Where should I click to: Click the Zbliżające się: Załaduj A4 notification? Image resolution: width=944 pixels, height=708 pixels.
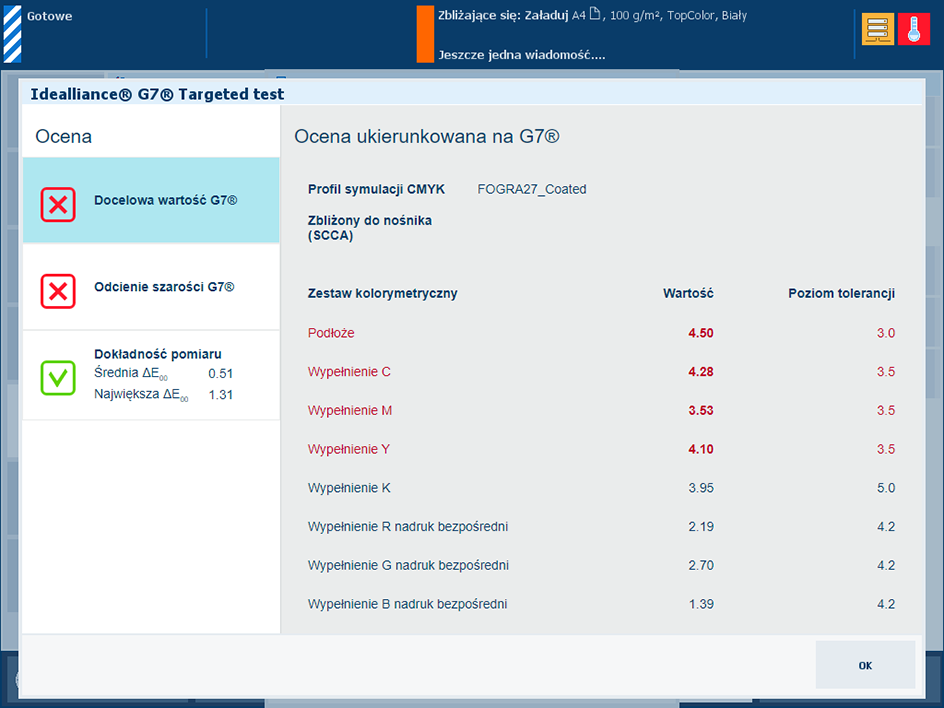coord(592,16)
